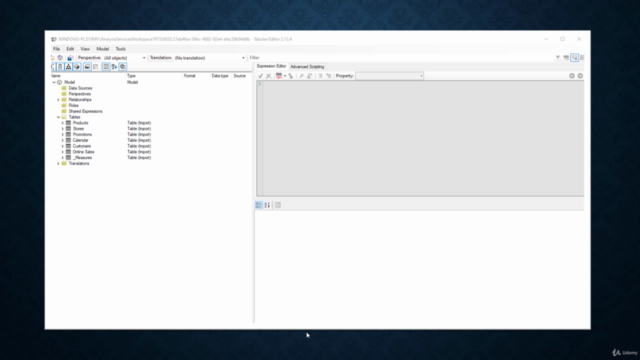Viewport: 640px width, 360px height.
Task: Click inside the expression editor area
Action: coord(423,138)
